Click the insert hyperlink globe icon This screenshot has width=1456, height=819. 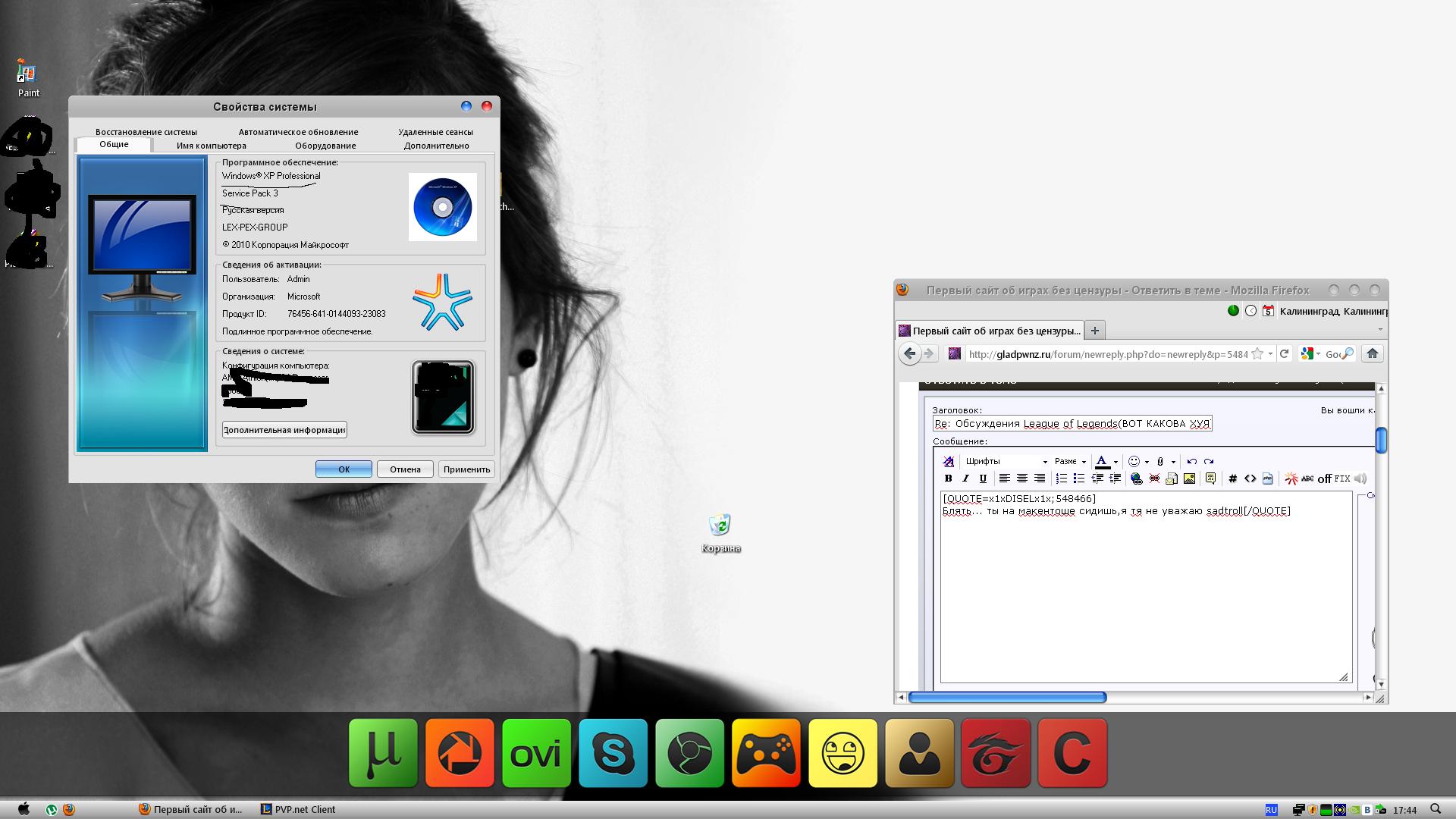tap(1136, 479)
